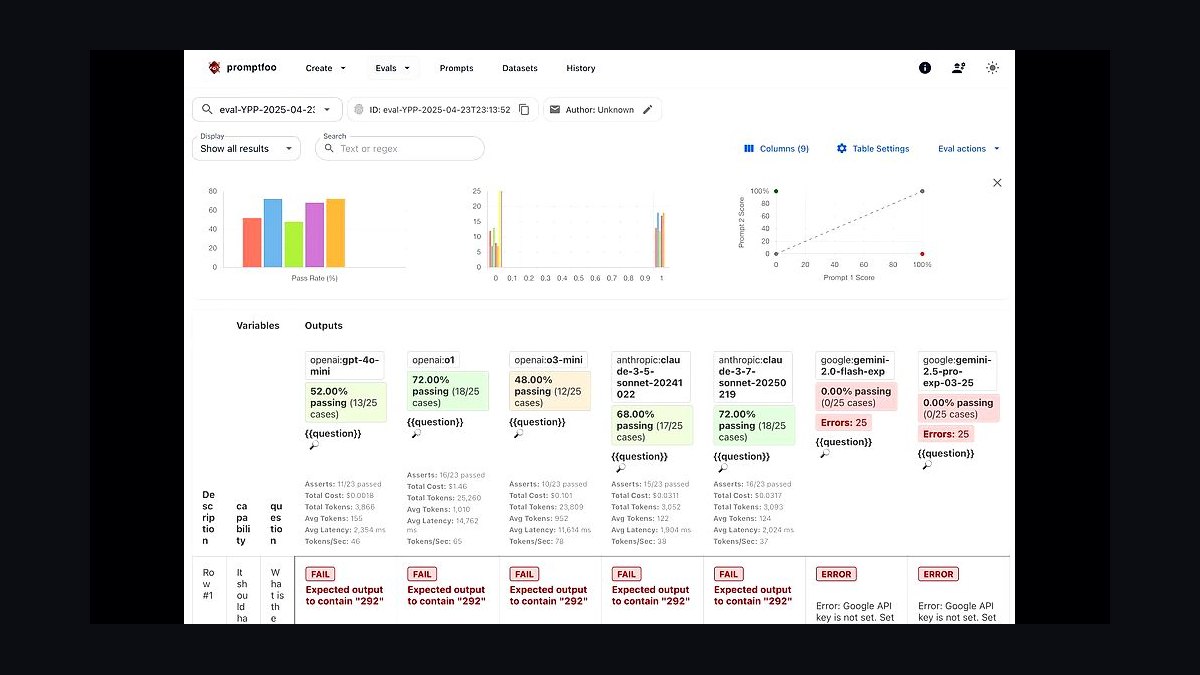The width and height of the screenshot is (1200, 675).
Task: Click the anthropic:claude-3-7-sonnet-20250219 provider label
Action: [x=752, y=376]
